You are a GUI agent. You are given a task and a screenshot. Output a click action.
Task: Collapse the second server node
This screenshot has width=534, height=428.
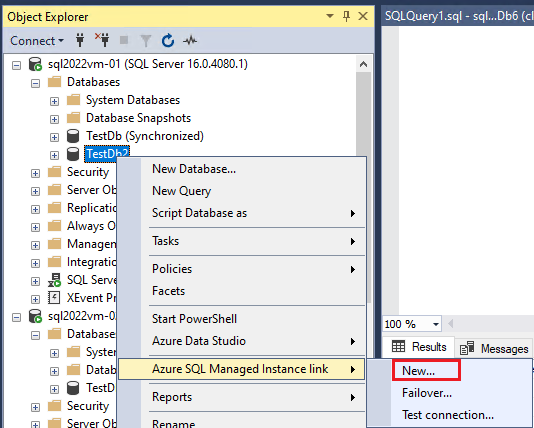(x=16, y=317)
